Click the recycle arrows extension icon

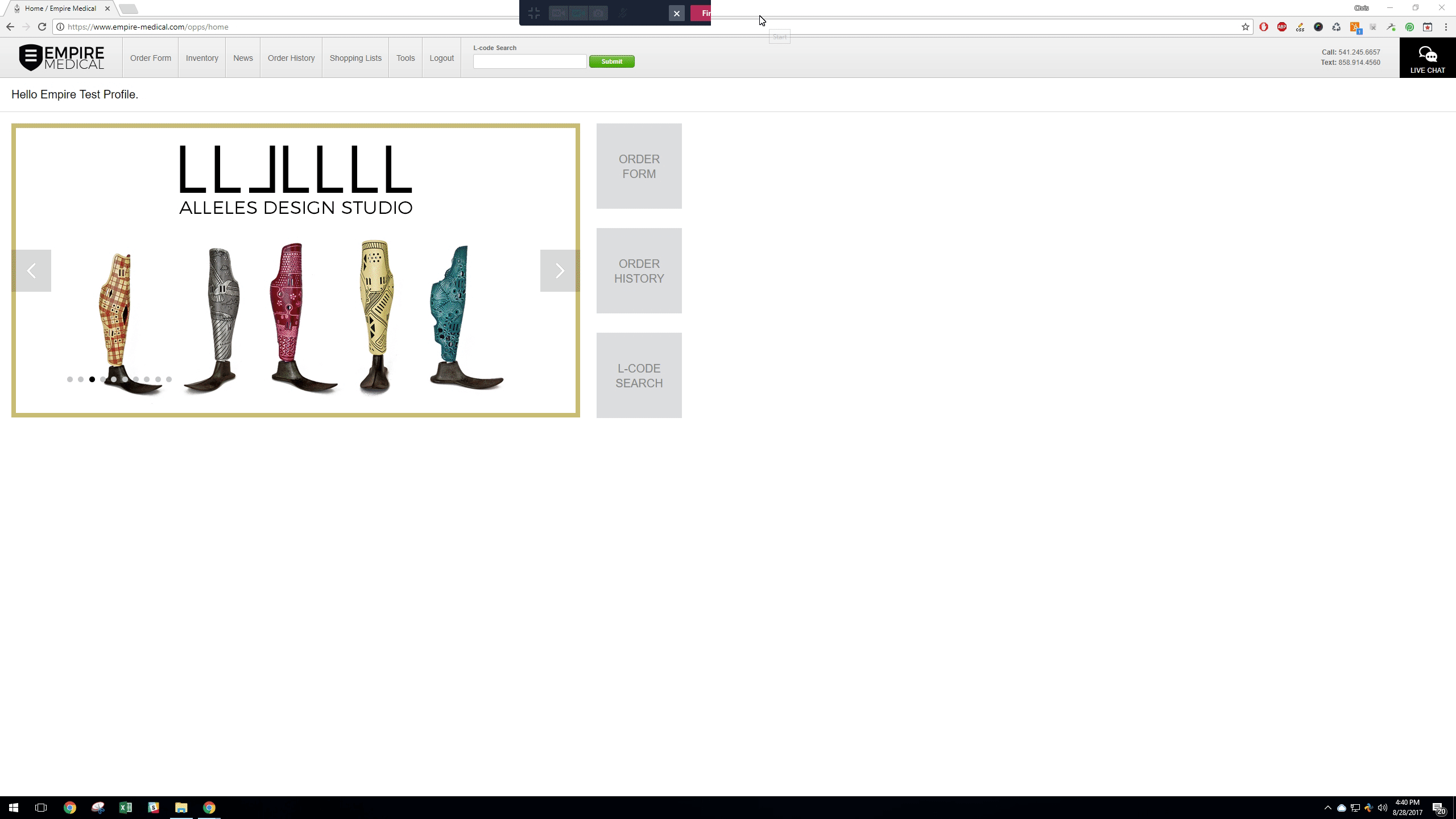[x=1337, y=27]
